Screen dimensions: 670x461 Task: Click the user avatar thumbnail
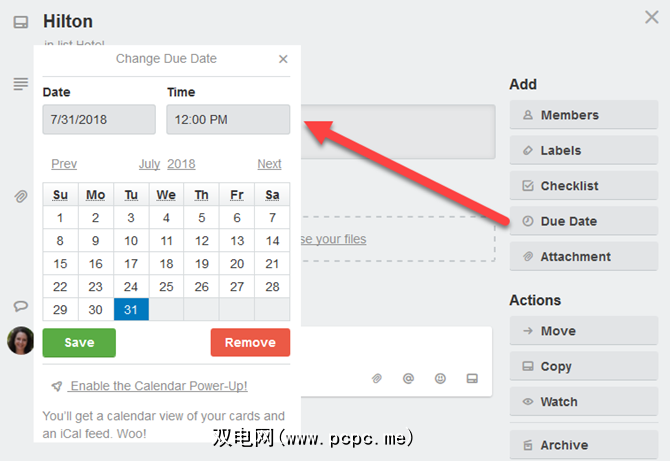click(x=20, y=340)
